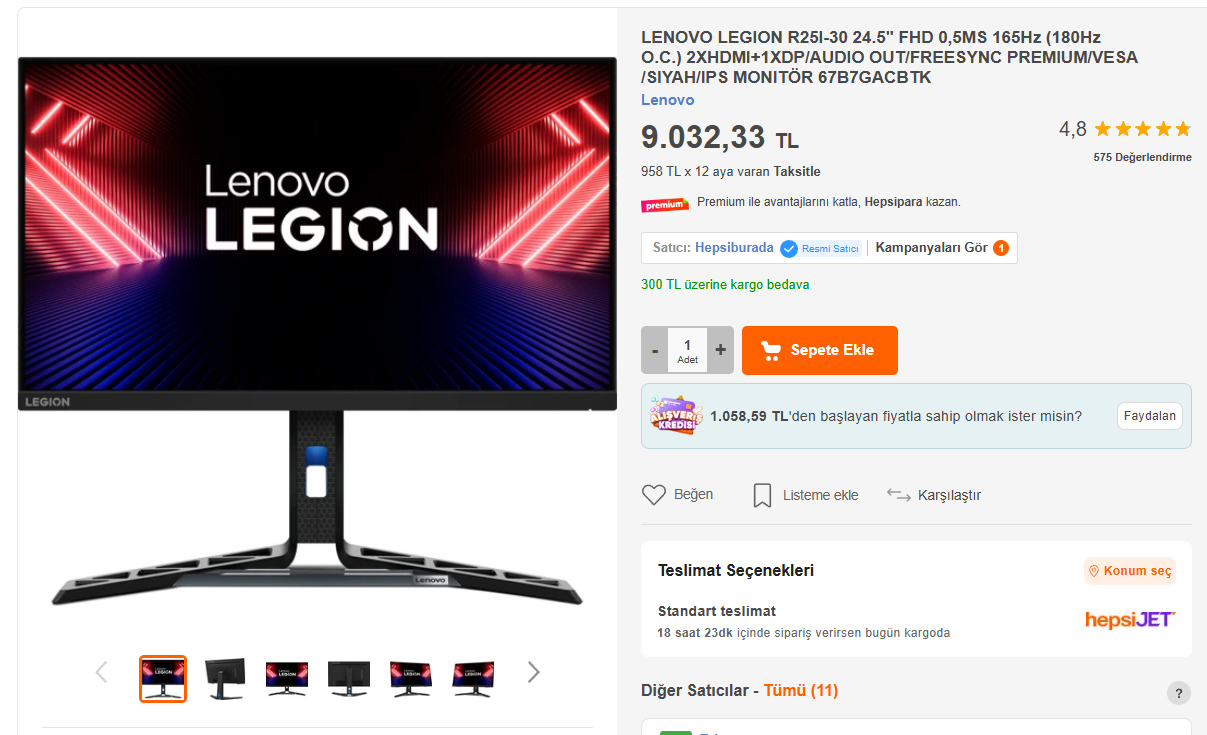Click the shopping cart icon in Sepete Ekle

point(771,350)
